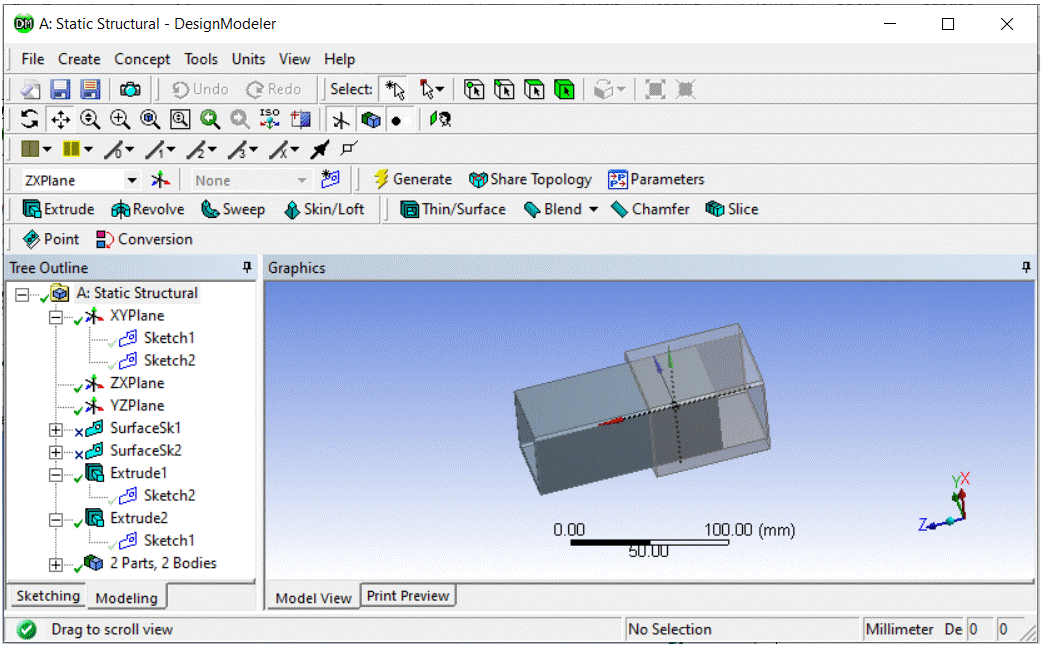1042x645 pixels.
Task: Open the multiple edges (X) display dropdown
Action: pos(294,149)
